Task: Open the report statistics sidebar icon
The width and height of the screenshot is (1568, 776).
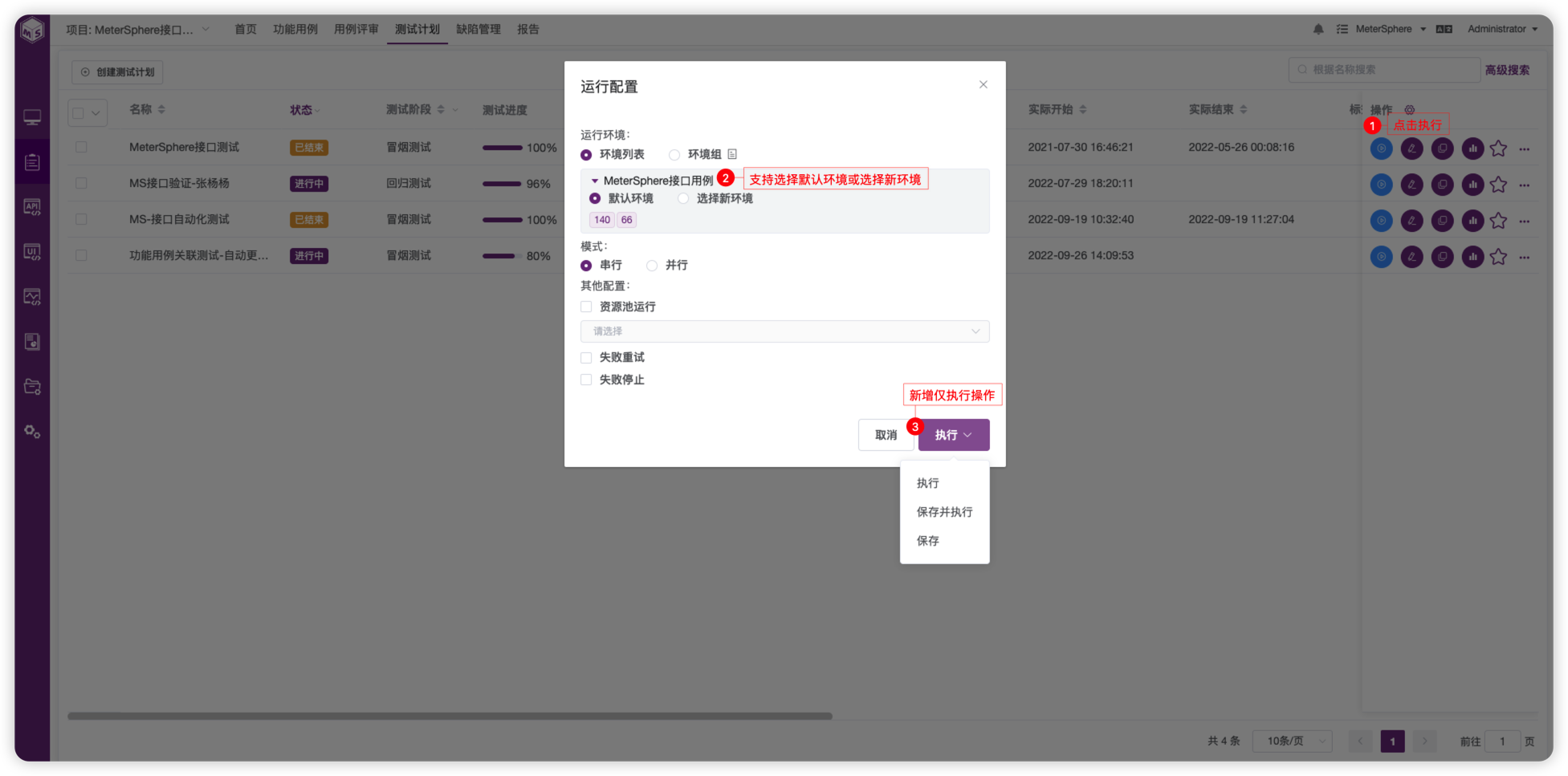Action: point(32,342)
